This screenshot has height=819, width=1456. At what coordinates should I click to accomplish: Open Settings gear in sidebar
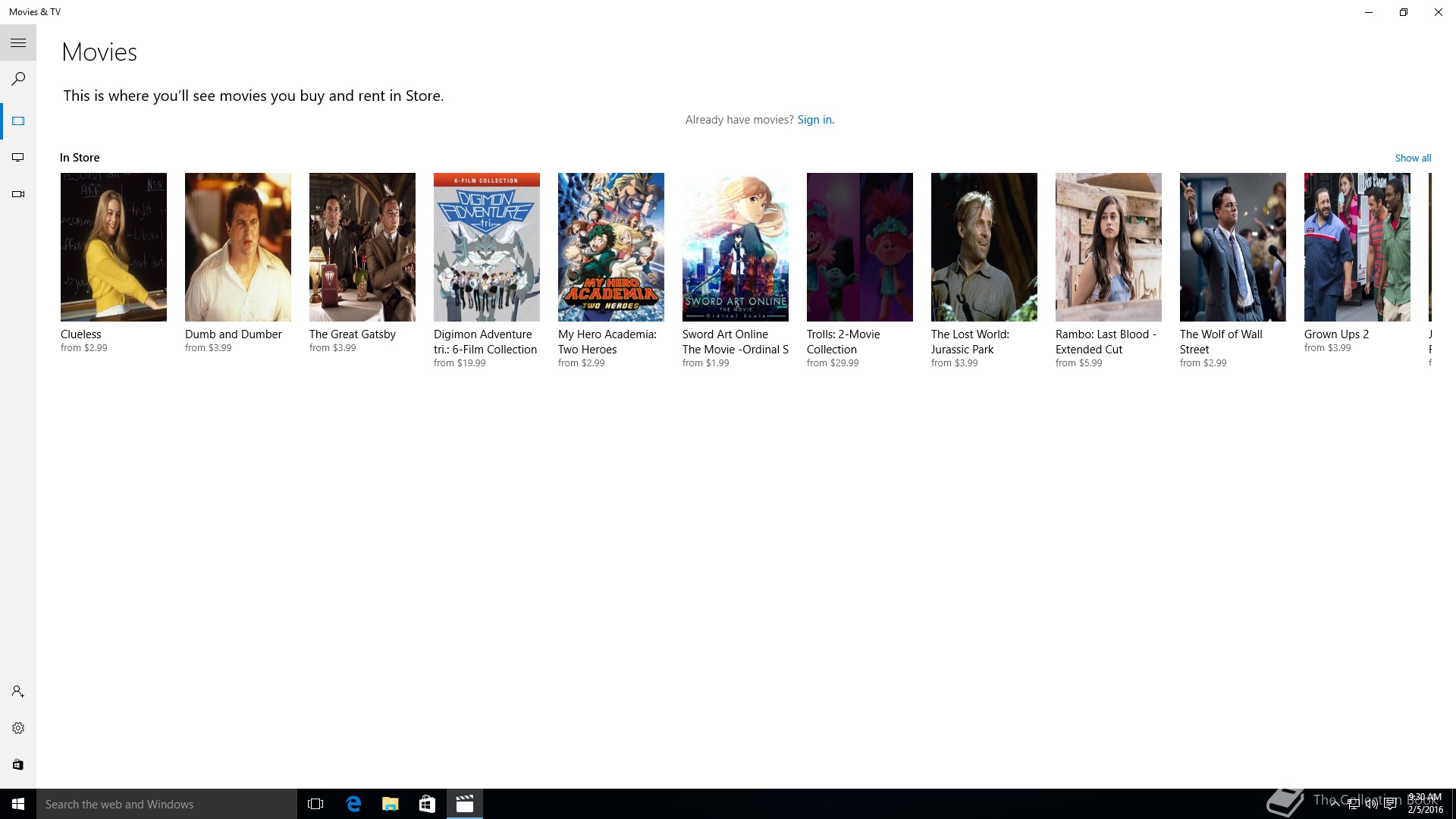18,728
